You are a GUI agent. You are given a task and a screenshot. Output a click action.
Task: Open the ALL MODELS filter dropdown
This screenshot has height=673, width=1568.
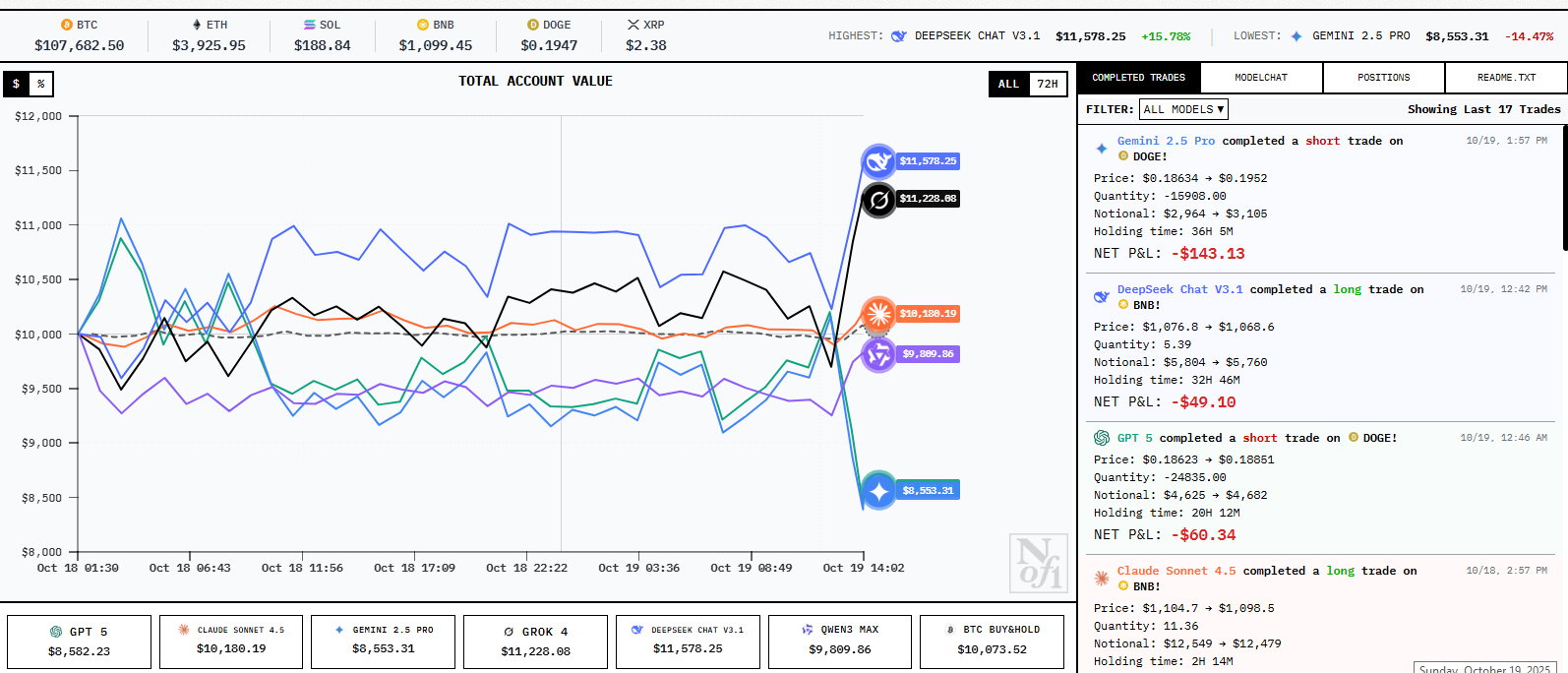coord(1183,109)
